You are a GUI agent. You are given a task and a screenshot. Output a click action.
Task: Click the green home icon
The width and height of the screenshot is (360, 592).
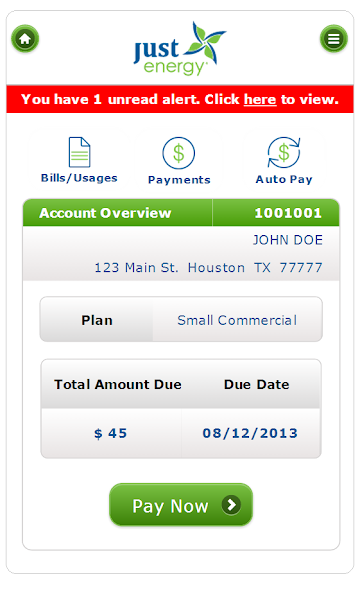pos(25,39)
